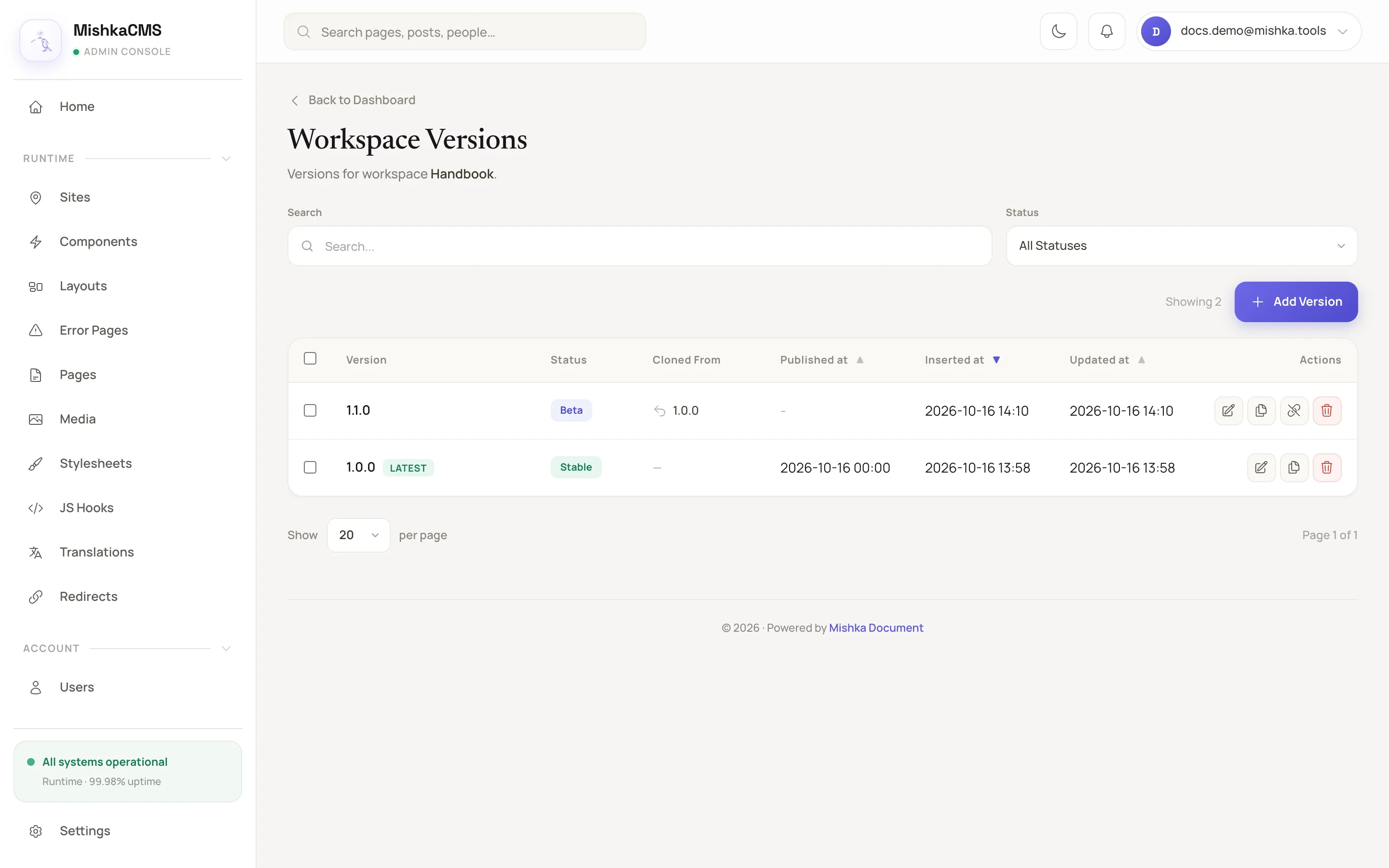This screenshot has height=868, width=1389.
Task: Go to Home in sidebar
Action: point(127,107)
